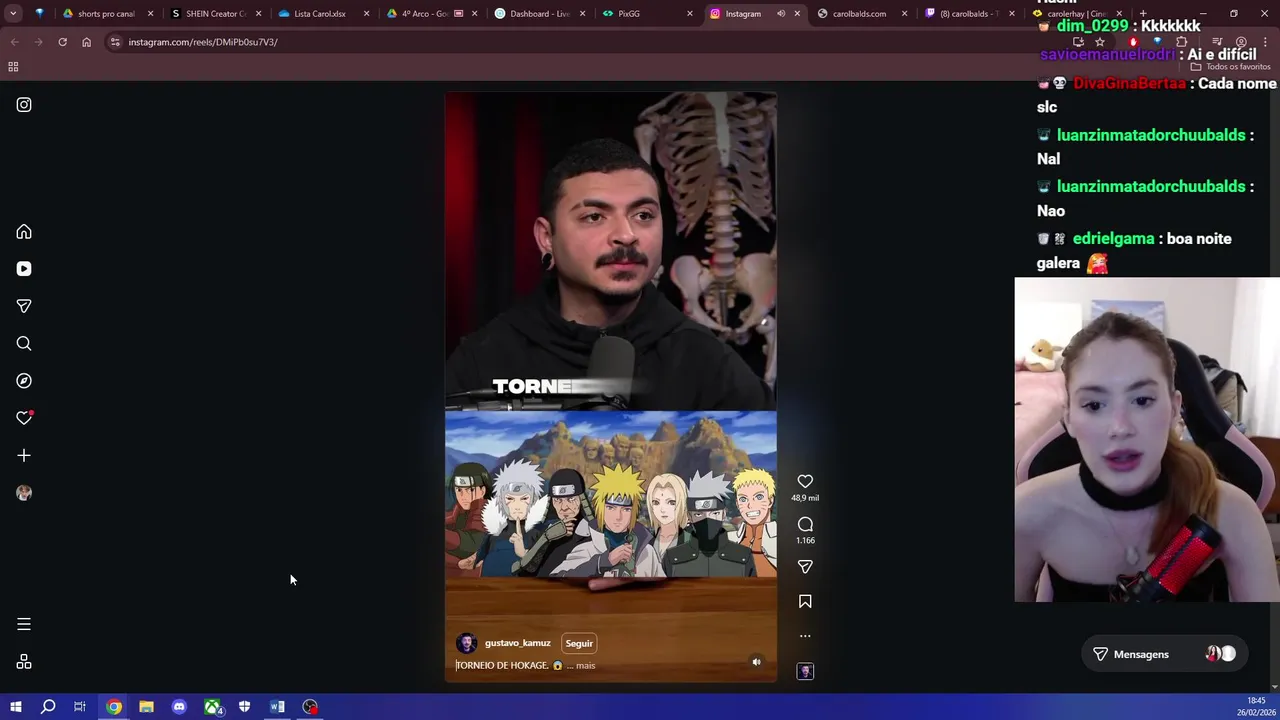Save the reel with bookmark icon
The height and width of the screenshot is (720, 1280).
(805, 601)
